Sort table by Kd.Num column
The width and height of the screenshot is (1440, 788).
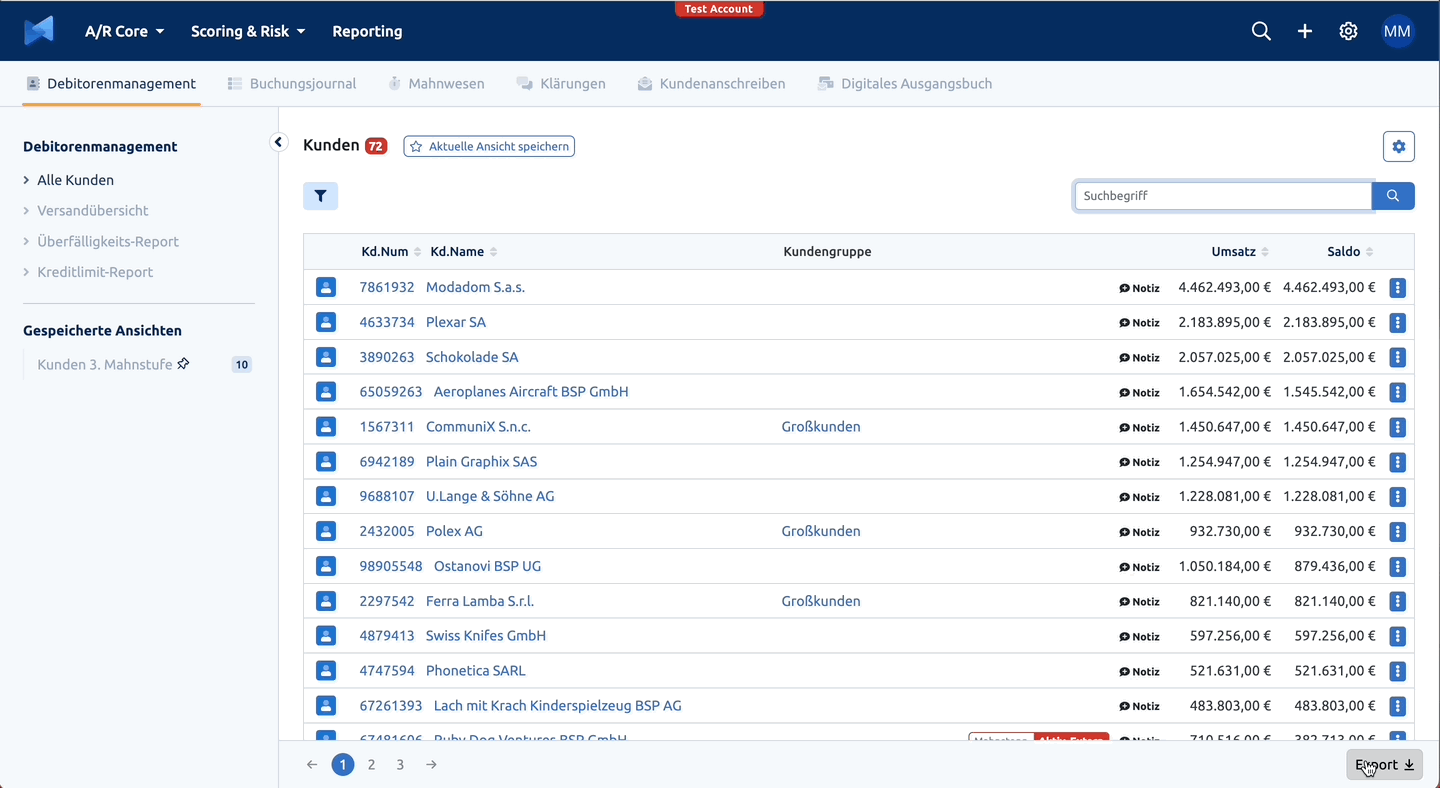pos(391,252)
